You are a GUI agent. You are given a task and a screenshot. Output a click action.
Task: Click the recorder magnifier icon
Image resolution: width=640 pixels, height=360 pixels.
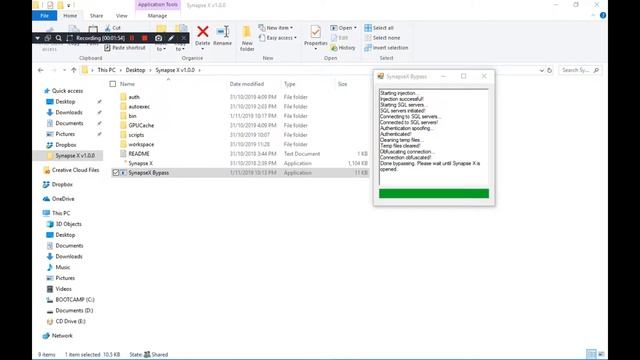click(x=58, y=38)
